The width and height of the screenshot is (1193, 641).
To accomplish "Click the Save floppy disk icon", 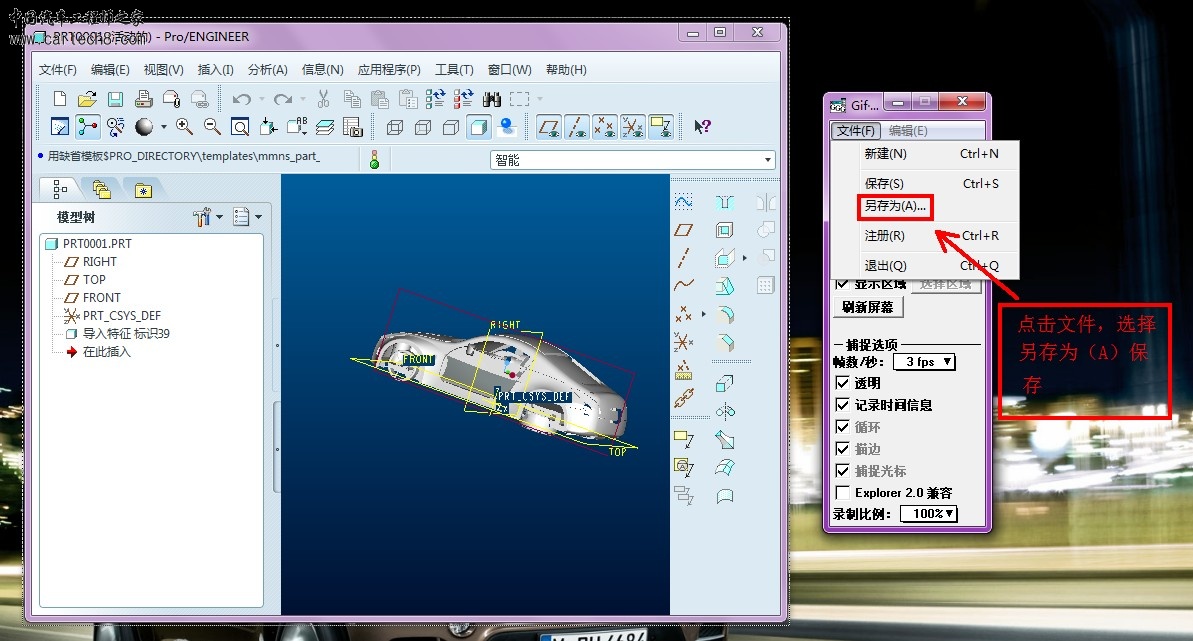I will click(x=115, y=99).
